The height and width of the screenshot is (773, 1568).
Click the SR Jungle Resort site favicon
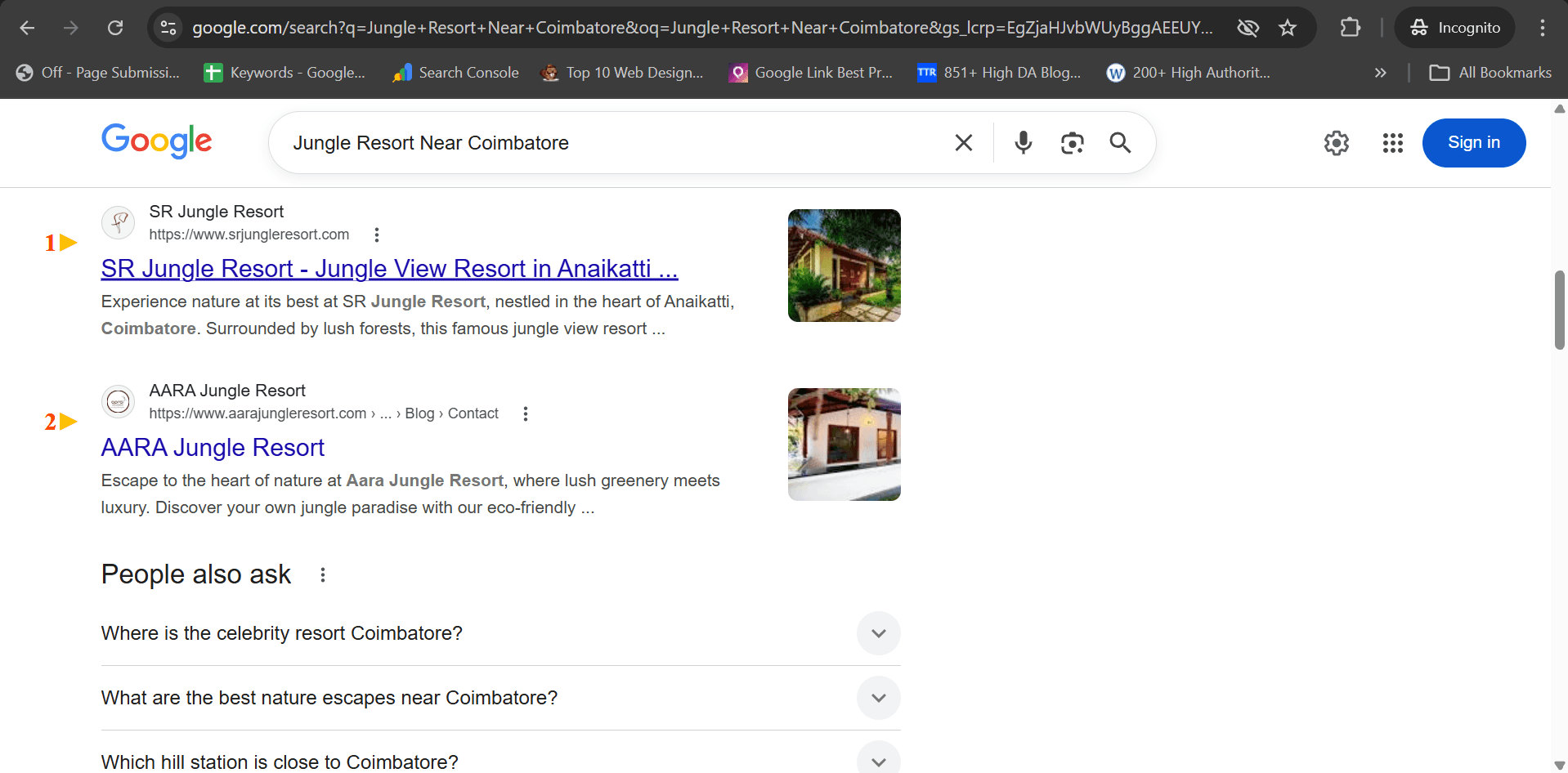119,222
